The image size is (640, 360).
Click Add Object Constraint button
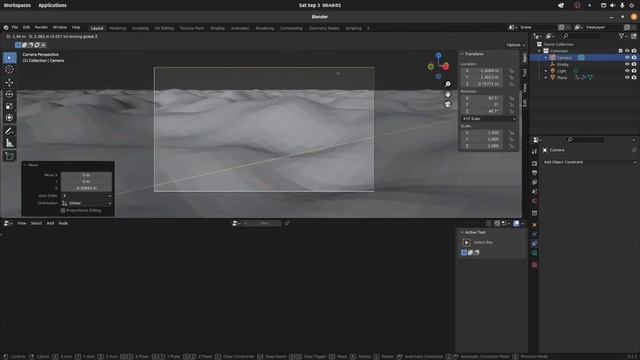(x=589, y=162)
